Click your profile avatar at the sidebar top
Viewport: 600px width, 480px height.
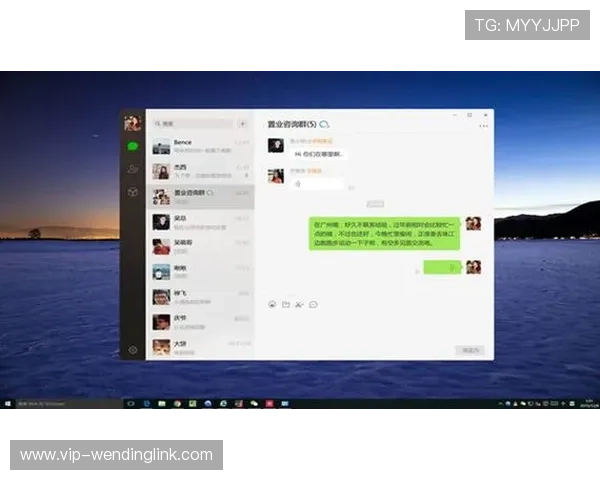tap(132, 123)
